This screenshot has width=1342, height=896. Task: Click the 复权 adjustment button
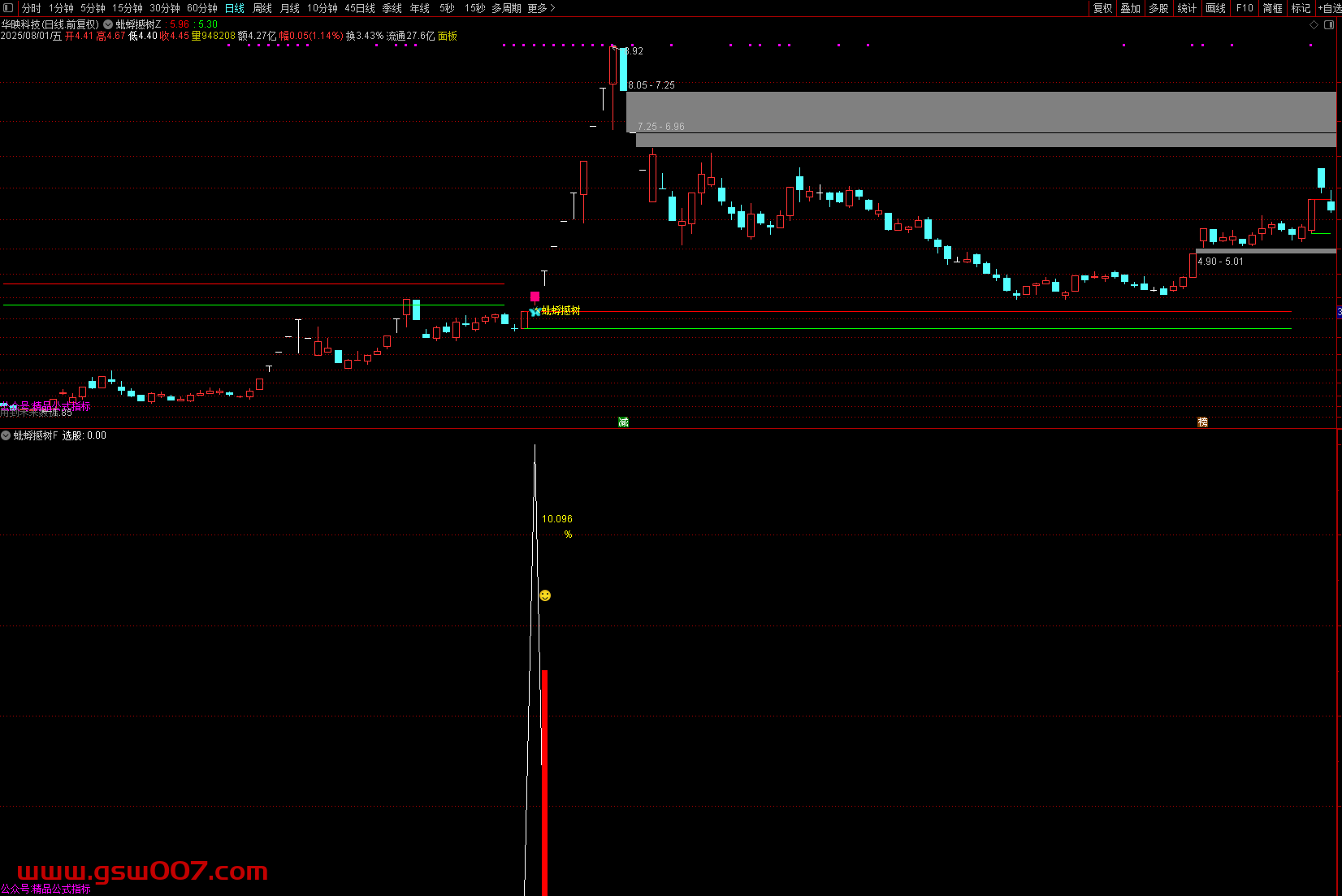point(1102,8)
